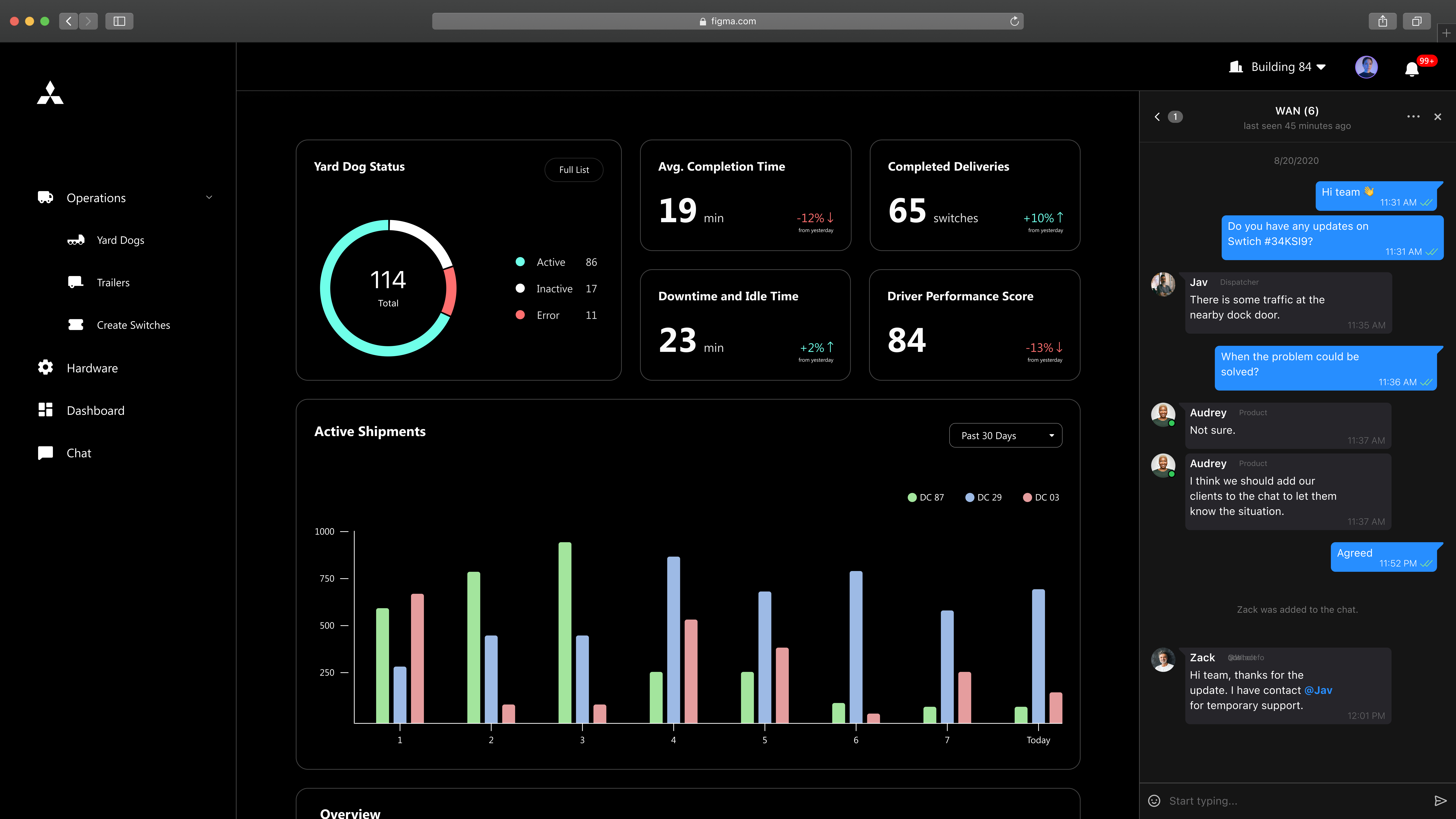Click the company logo in sidebar
The image size is (1456, 819).
pyautogui.click(x=50, y=93)
